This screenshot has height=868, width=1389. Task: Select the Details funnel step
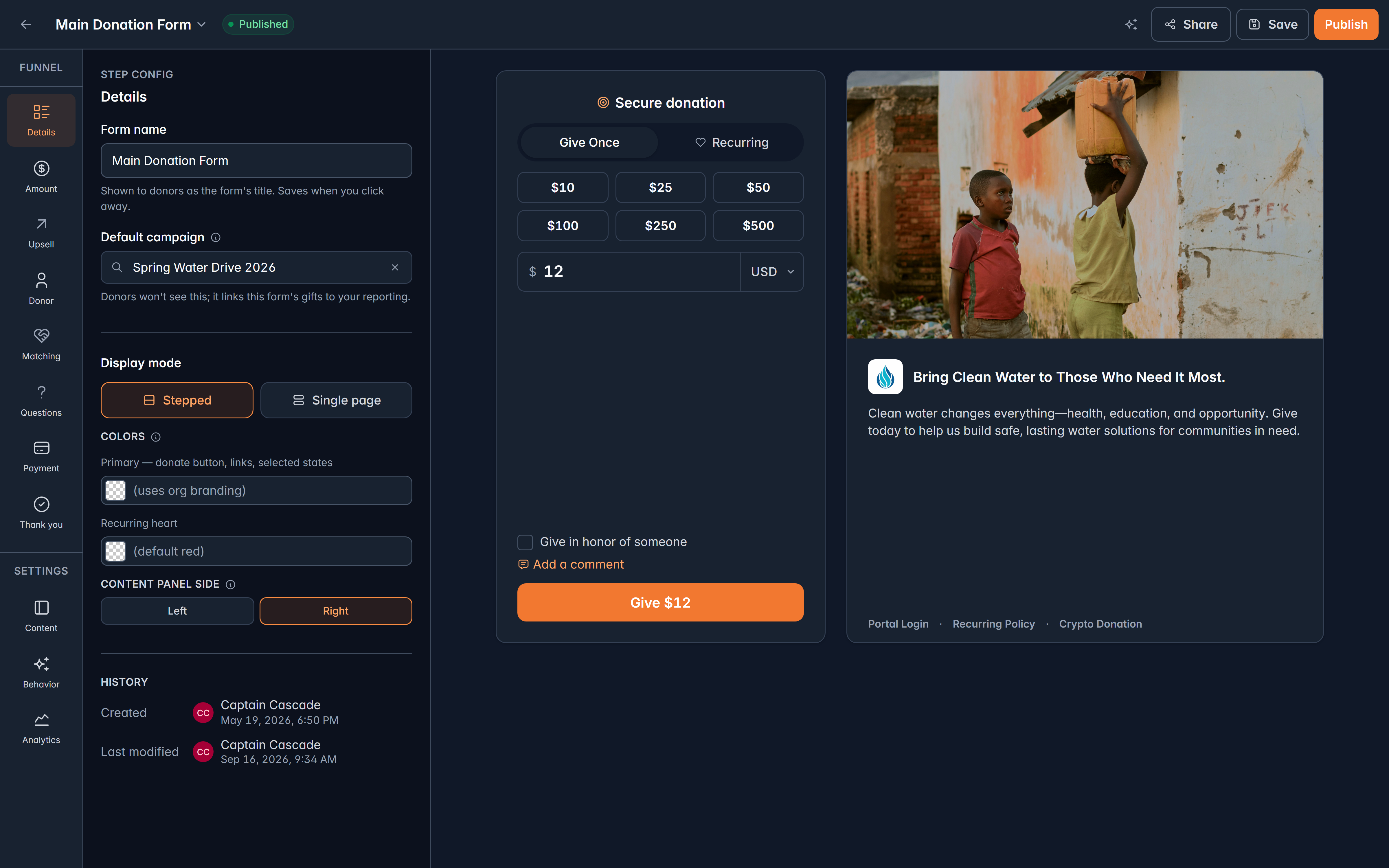[41, 121]
